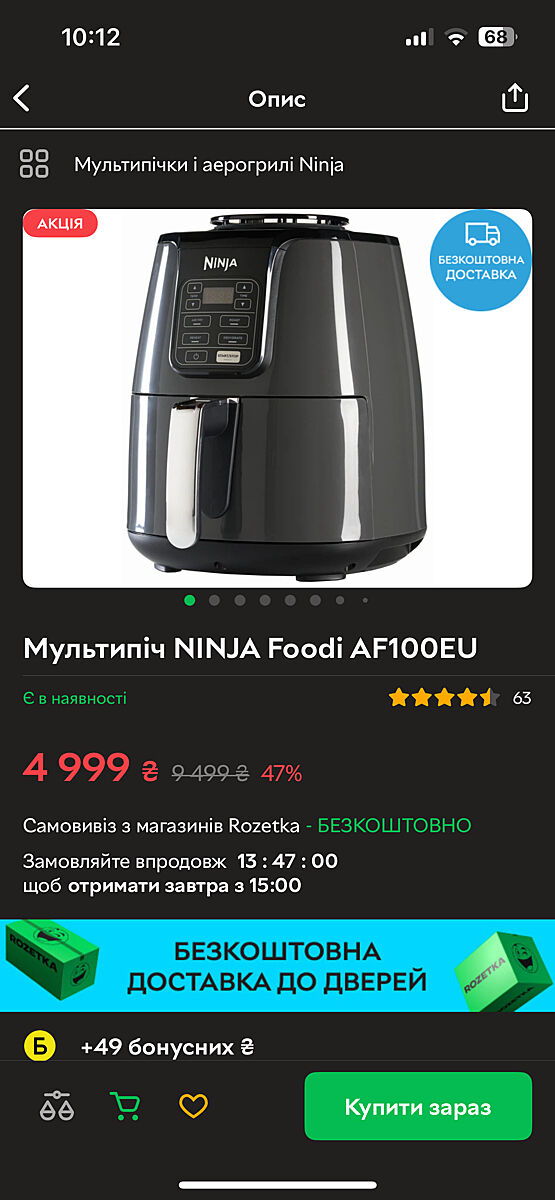The height and width of the screenshot is (1200, 555).
Task: Open the 63 reviews count
Action: coord(522,698)
